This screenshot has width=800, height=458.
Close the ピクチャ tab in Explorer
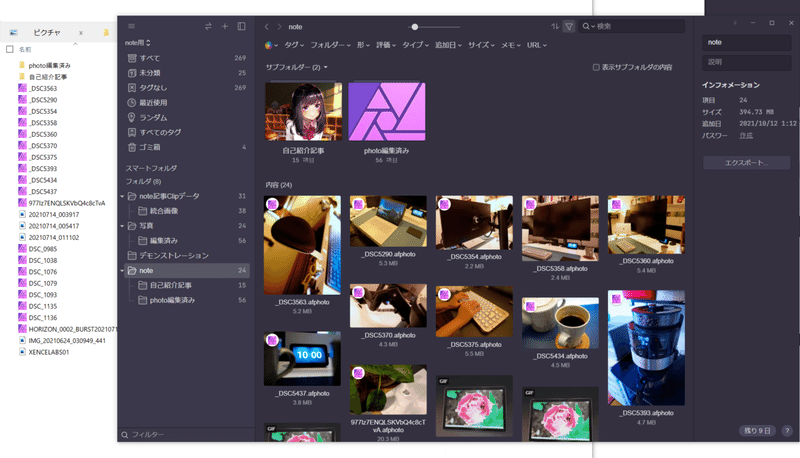coord(81,33)
